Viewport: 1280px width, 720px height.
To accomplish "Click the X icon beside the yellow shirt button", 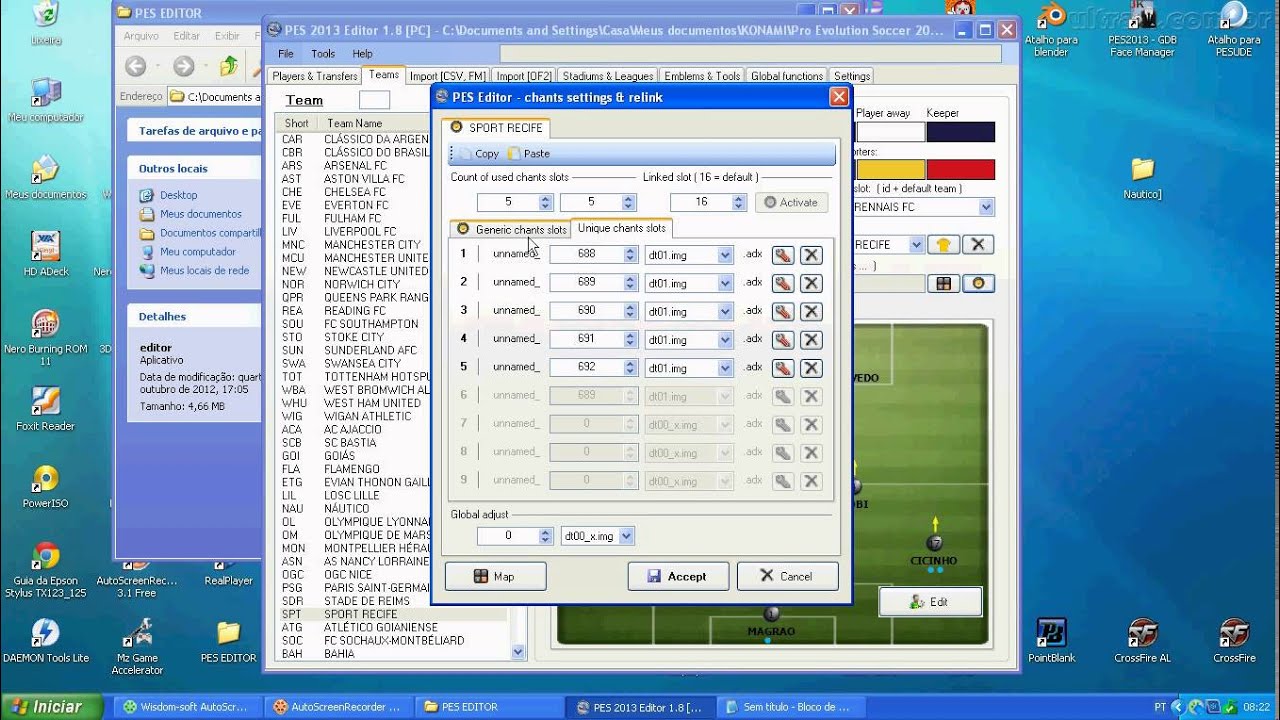I will 978,244.
